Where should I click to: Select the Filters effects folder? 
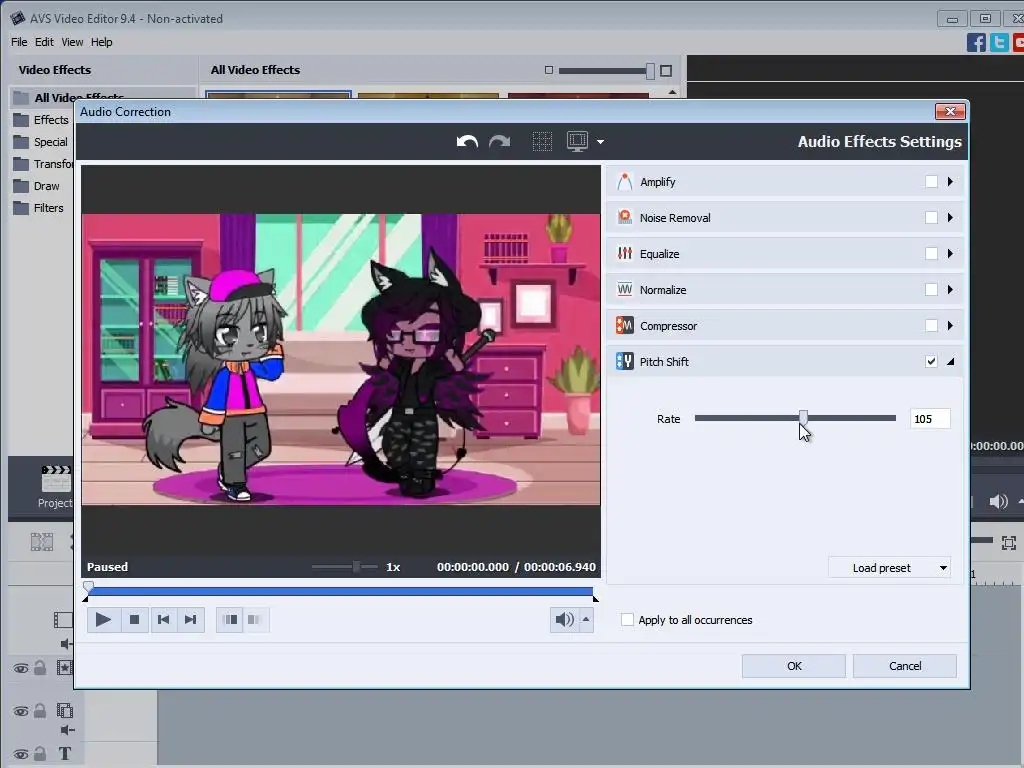coord(40,208)
